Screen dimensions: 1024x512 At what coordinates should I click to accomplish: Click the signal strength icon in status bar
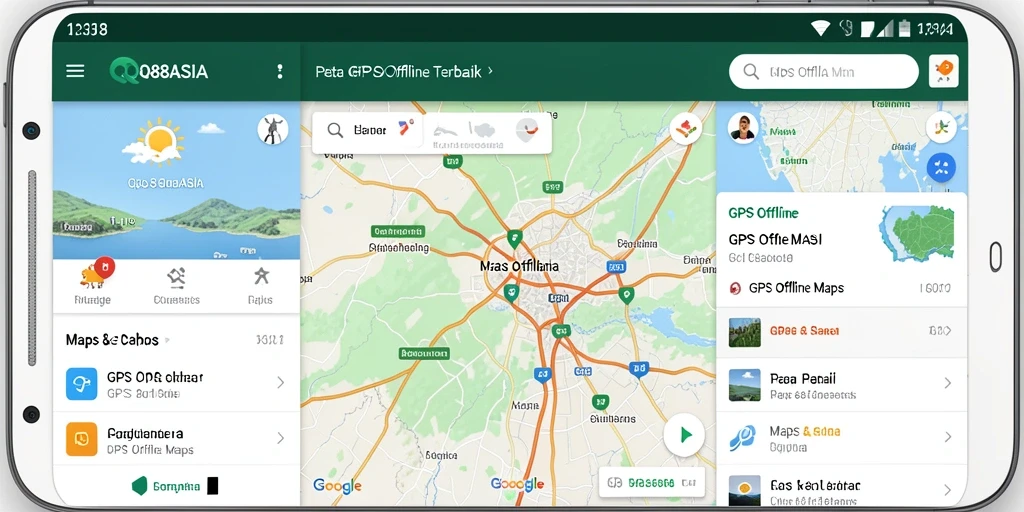tap(885, 28)
